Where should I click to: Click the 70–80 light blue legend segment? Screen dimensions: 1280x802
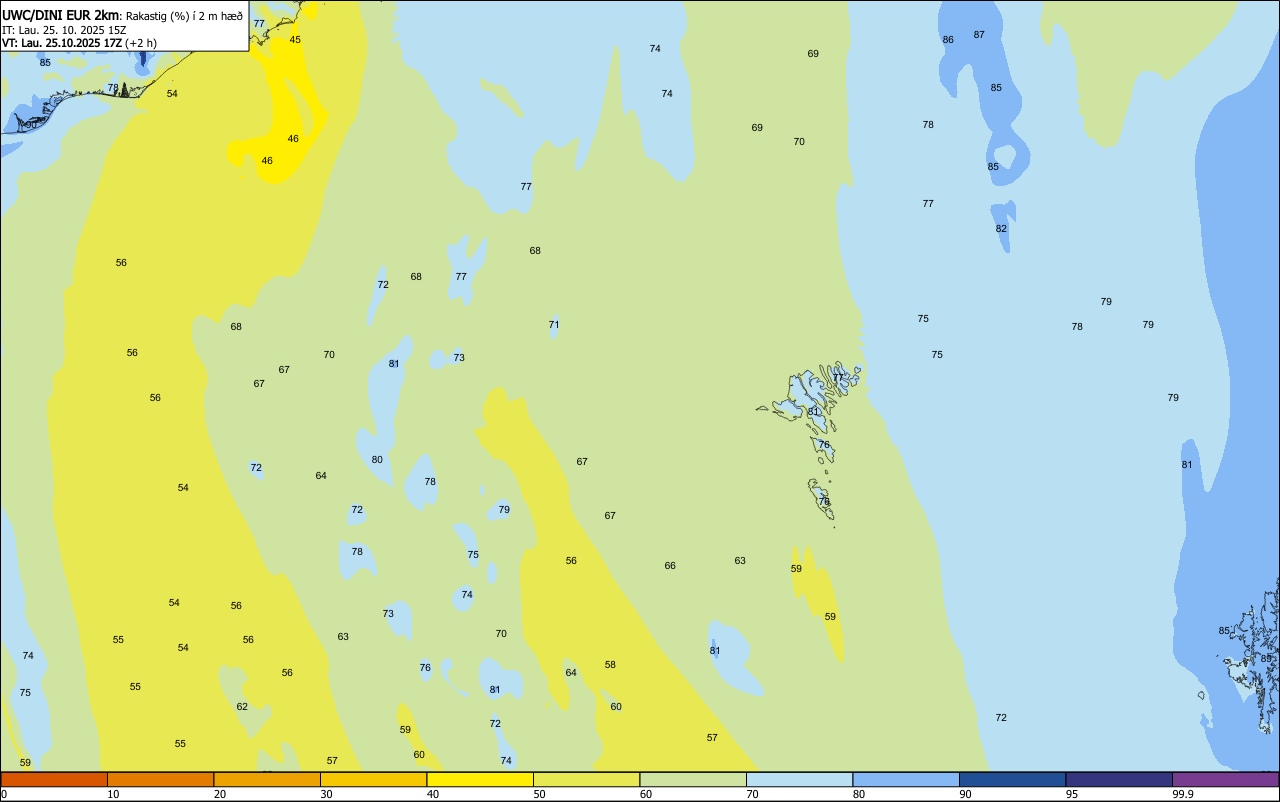(x=799, y=779)
